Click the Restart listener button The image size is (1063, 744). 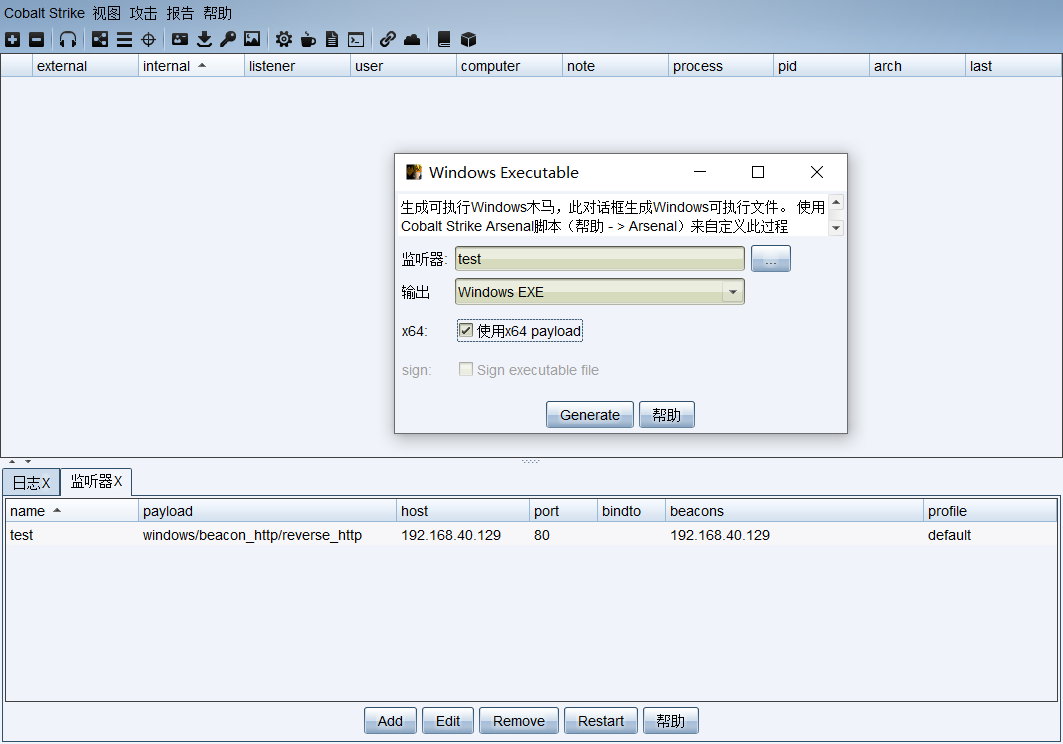tap(601, 720)
